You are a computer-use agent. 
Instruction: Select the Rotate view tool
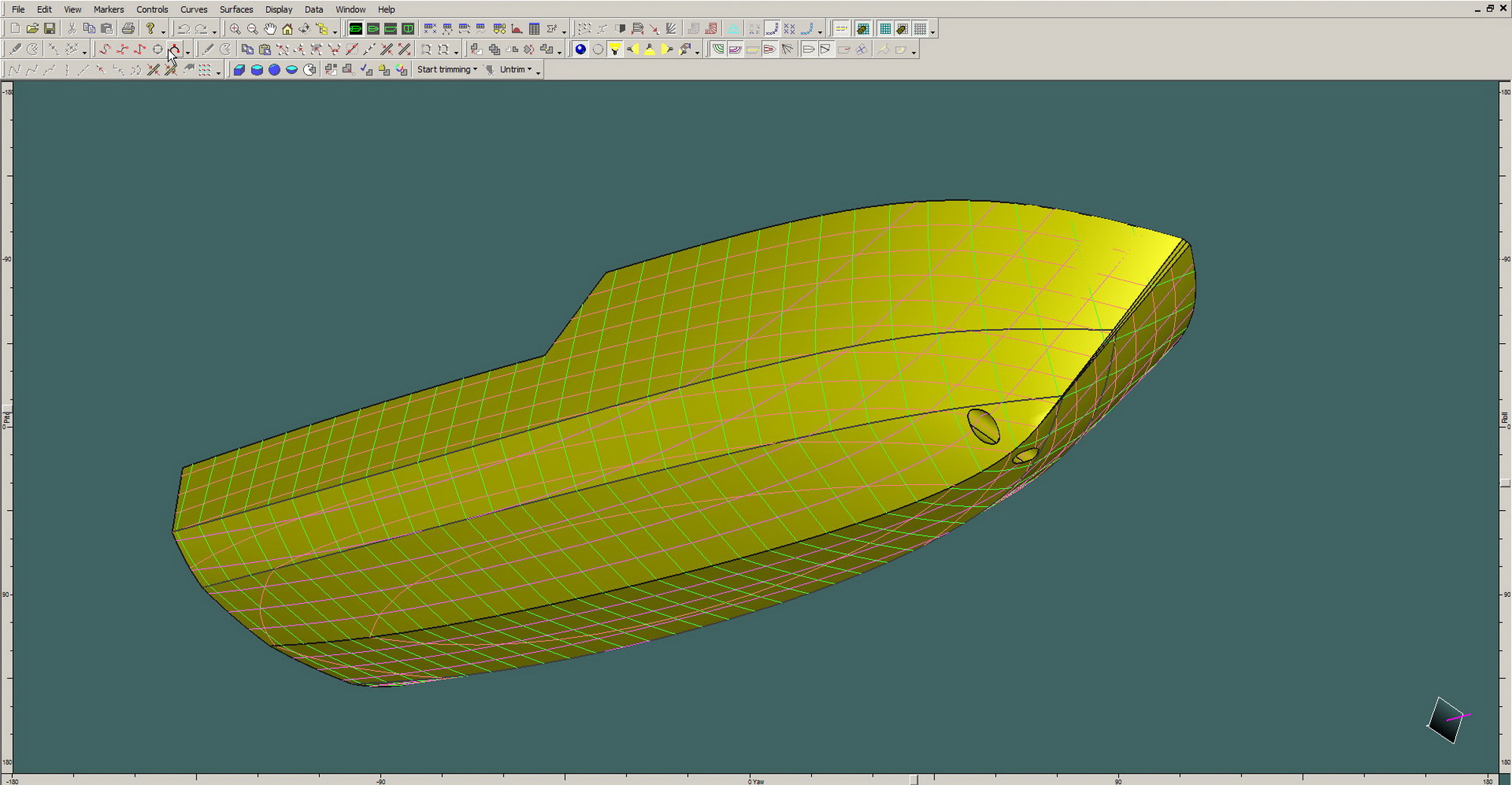click(305, 29)
